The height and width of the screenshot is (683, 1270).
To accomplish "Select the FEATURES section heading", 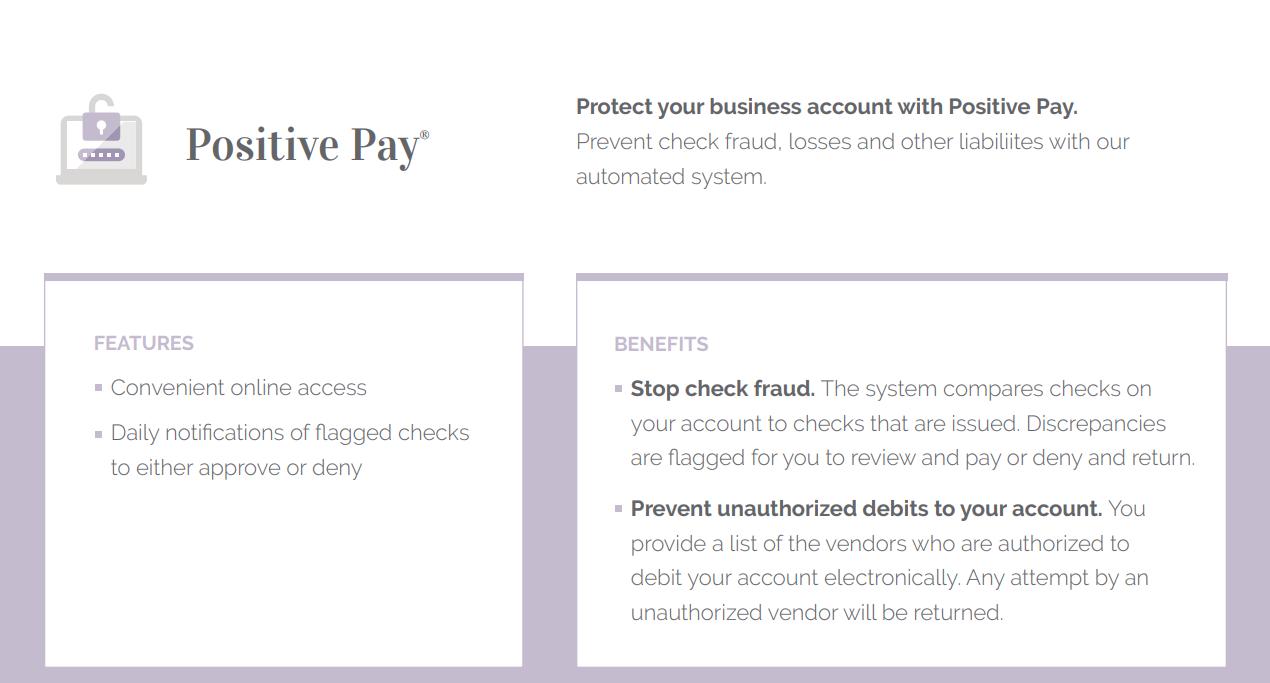I will 144,343.
